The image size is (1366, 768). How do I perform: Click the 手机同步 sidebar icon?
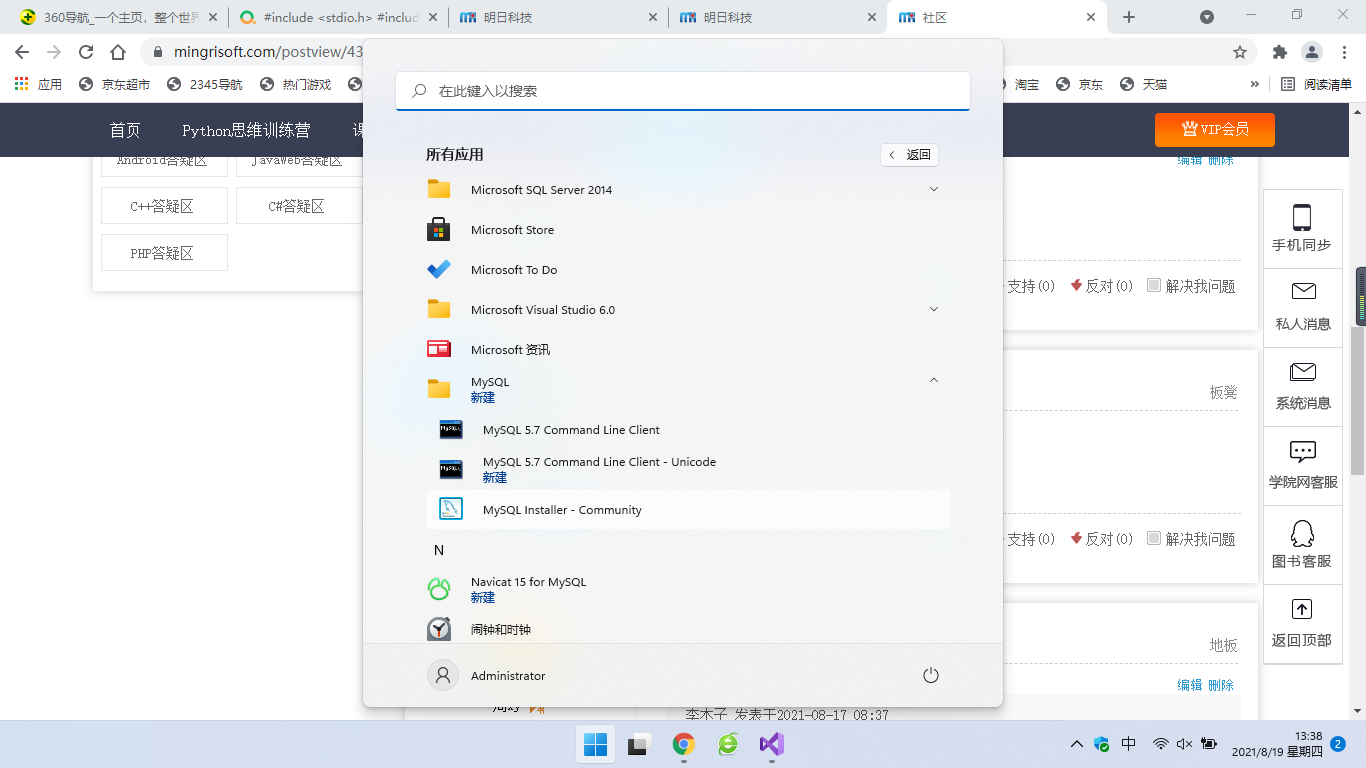click(x=1302, y=229)
